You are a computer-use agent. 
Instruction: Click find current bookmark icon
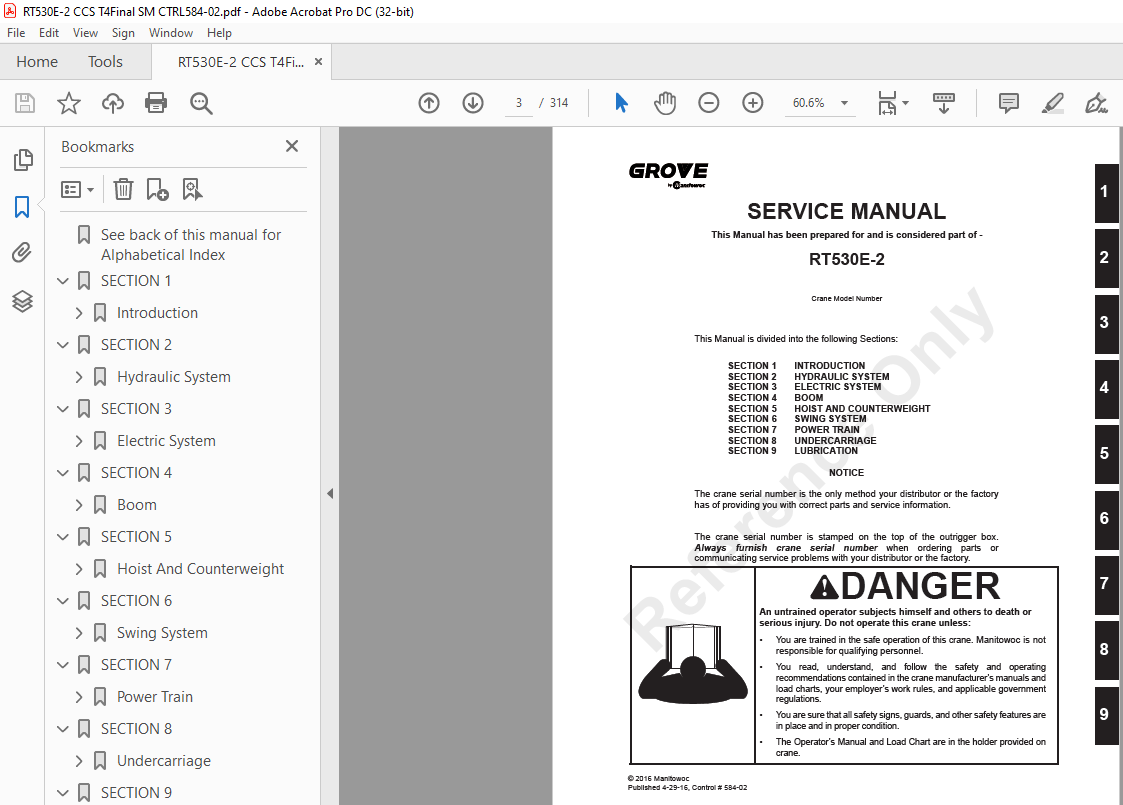coord(192,189)
